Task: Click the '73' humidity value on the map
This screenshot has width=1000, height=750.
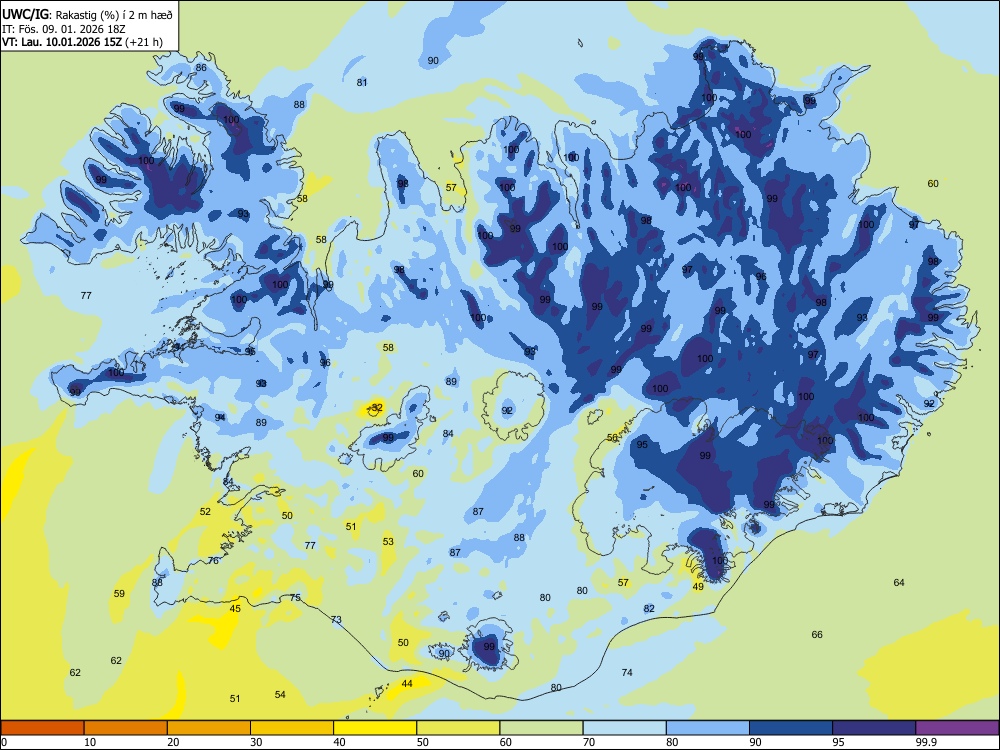Action: [x=336, y=619]
